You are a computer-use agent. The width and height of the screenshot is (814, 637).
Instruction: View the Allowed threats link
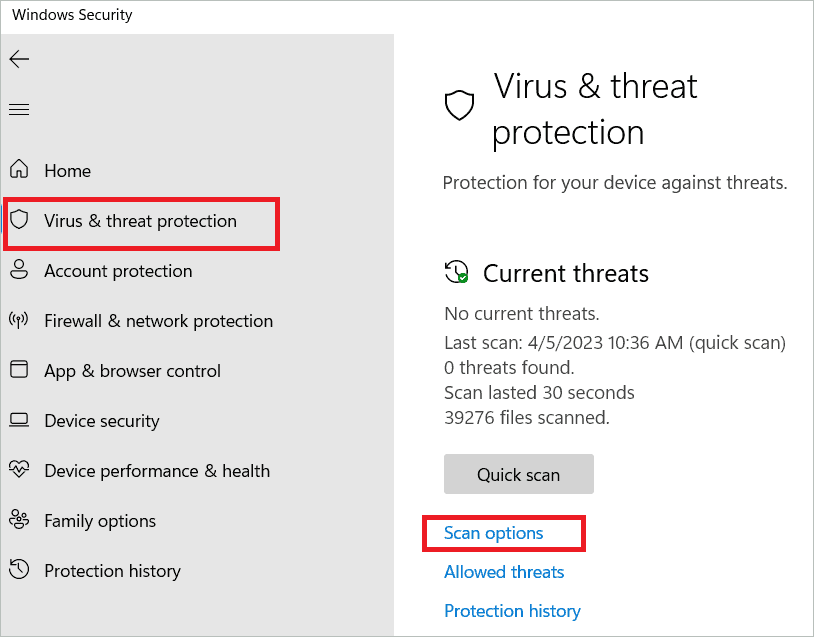point(504,572)
